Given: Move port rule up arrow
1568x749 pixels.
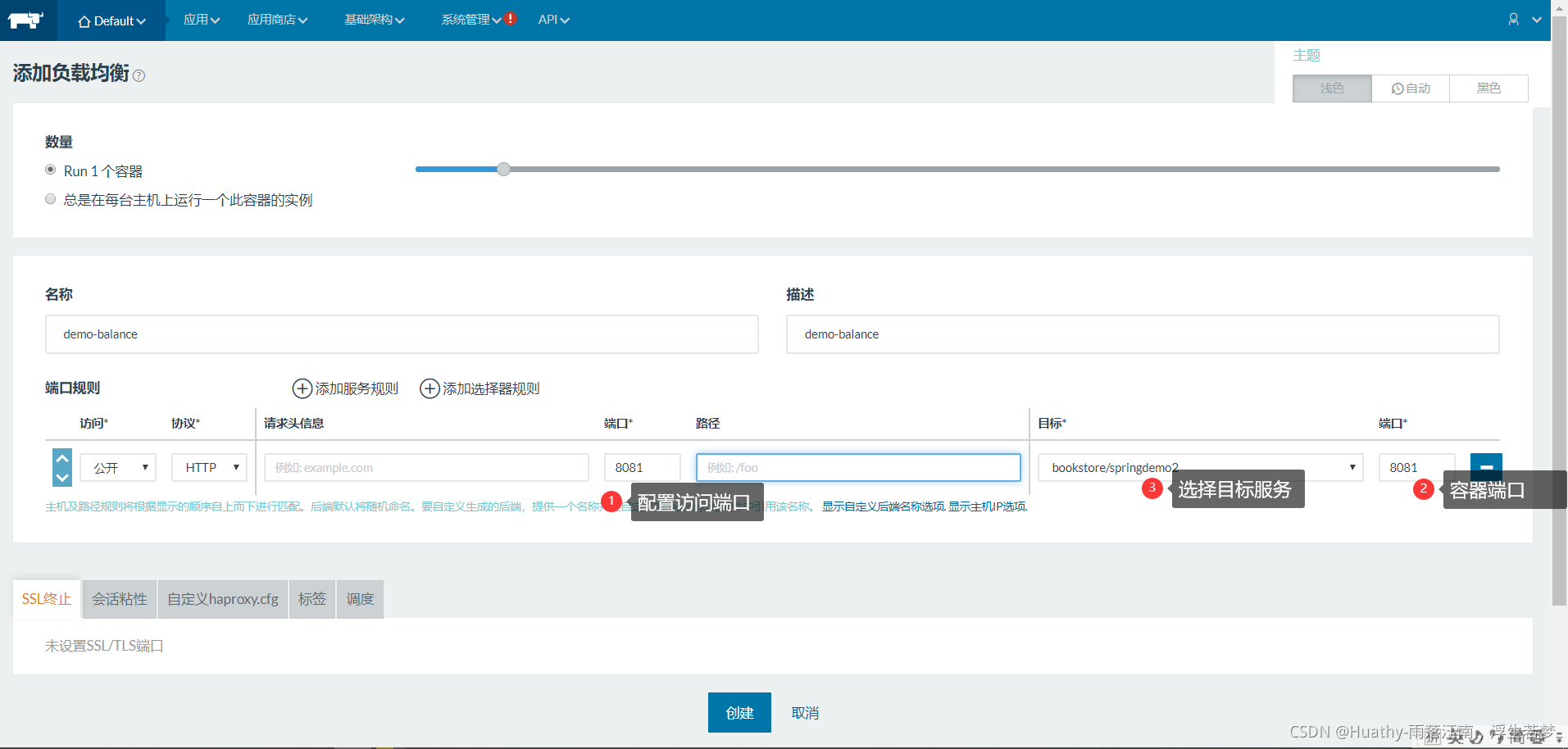Looking at the screenshot, I should click(x=62, y=458).
